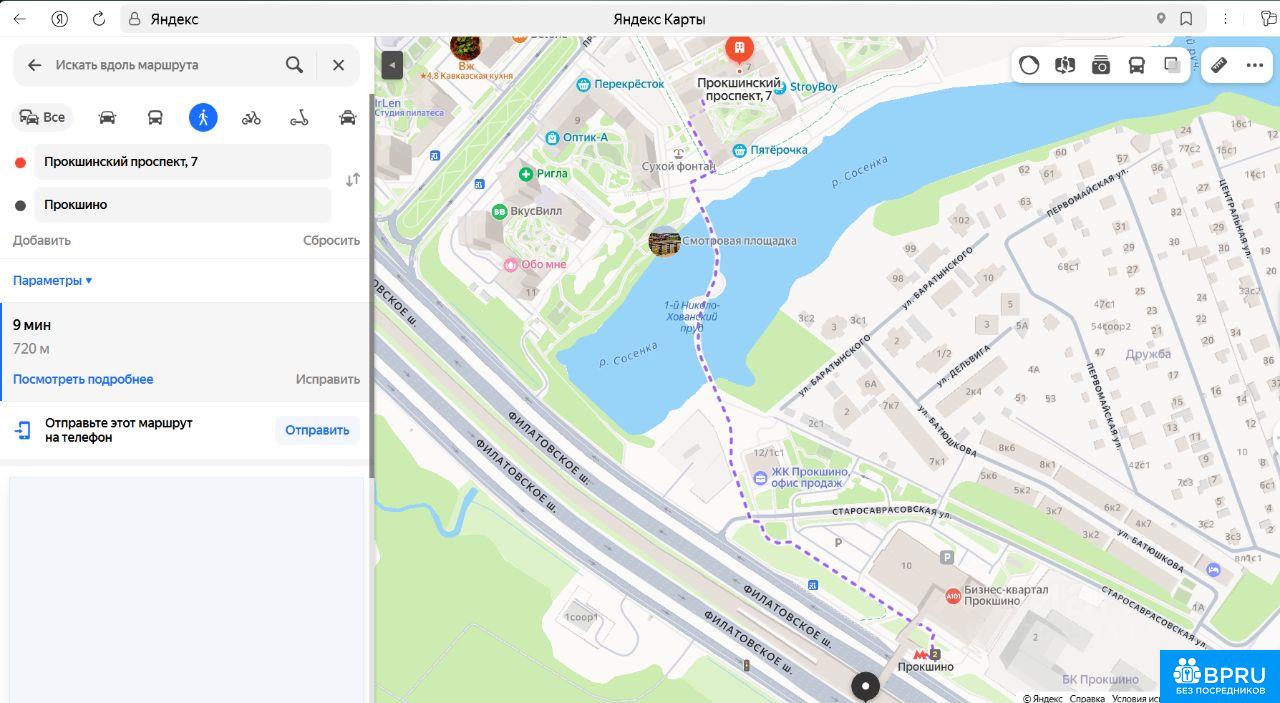Screen dimensions: 1280x703
Task: Reload the page
Action: (x=98, y=19)
